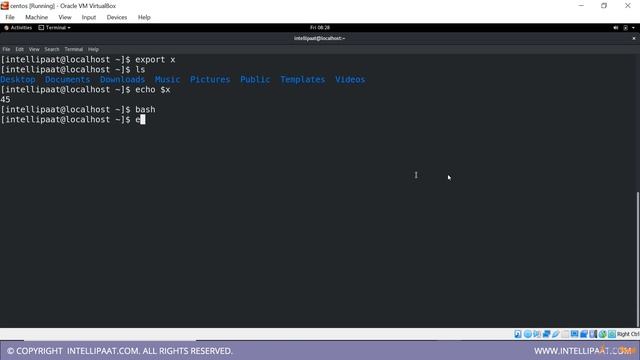Open GNOME Activities overview
This screenshot has height=360, width=640.
click(x=18, y=28)
